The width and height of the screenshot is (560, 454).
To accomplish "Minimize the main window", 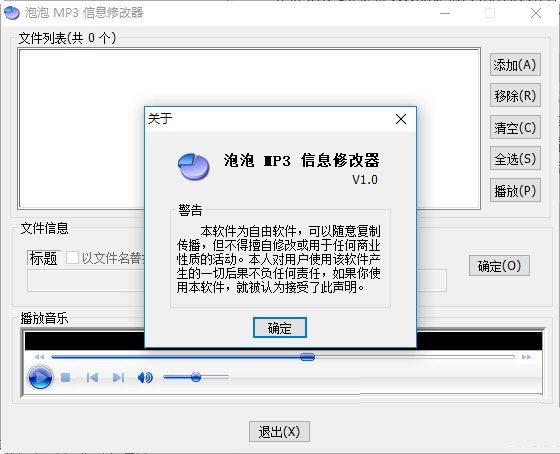I will tap(445, 13).
